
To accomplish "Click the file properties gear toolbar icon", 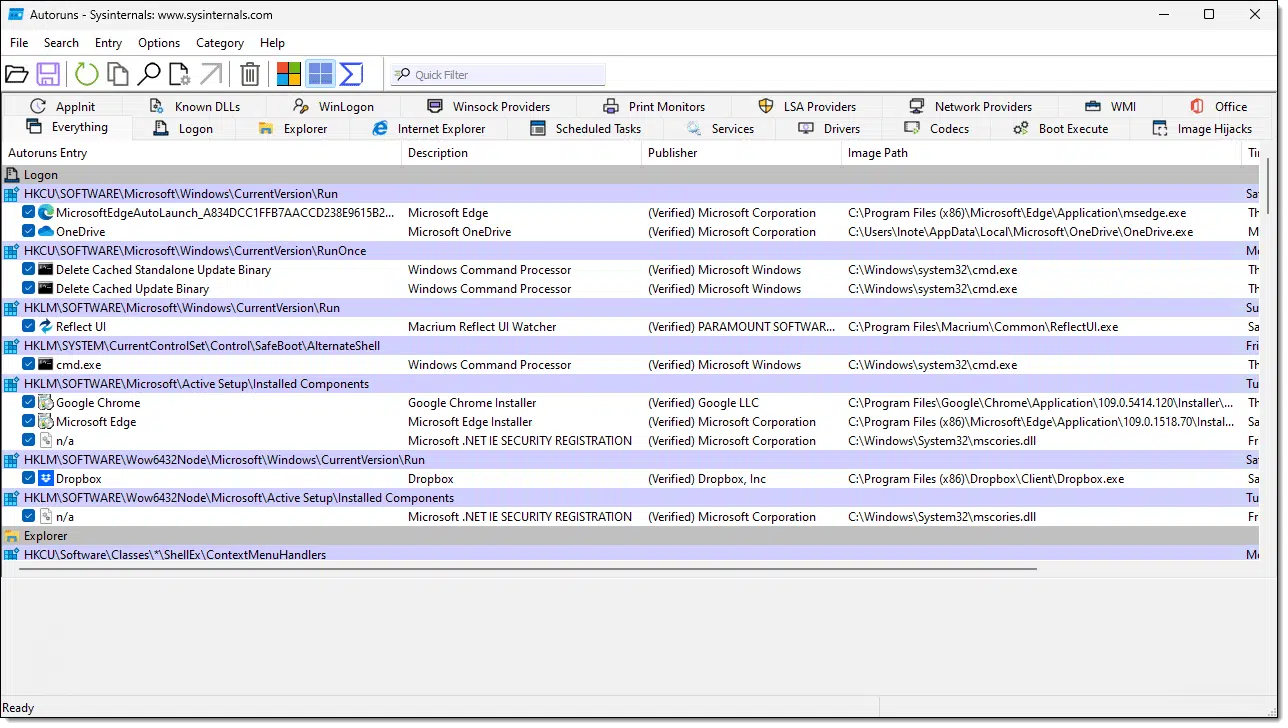I will click(x=180, y=74).
